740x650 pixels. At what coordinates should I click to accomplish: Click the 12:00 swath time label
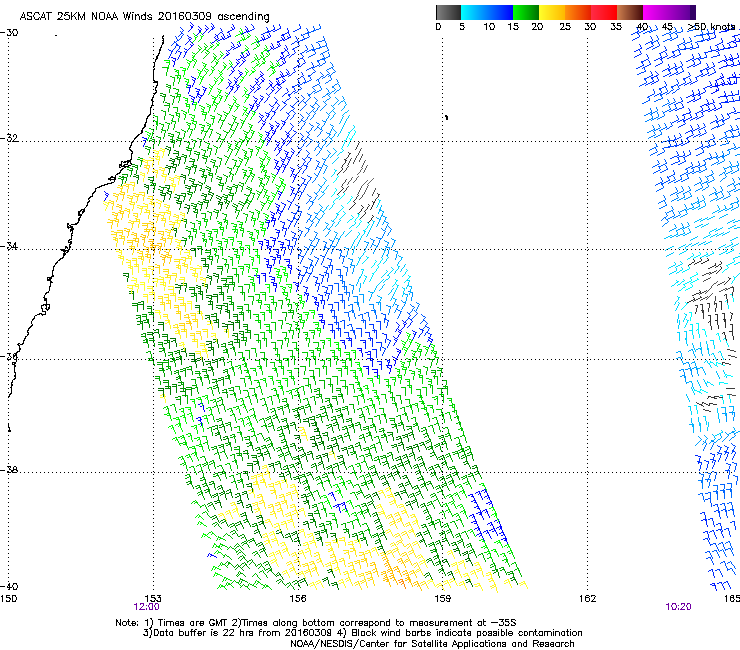(x=146, y=607)
